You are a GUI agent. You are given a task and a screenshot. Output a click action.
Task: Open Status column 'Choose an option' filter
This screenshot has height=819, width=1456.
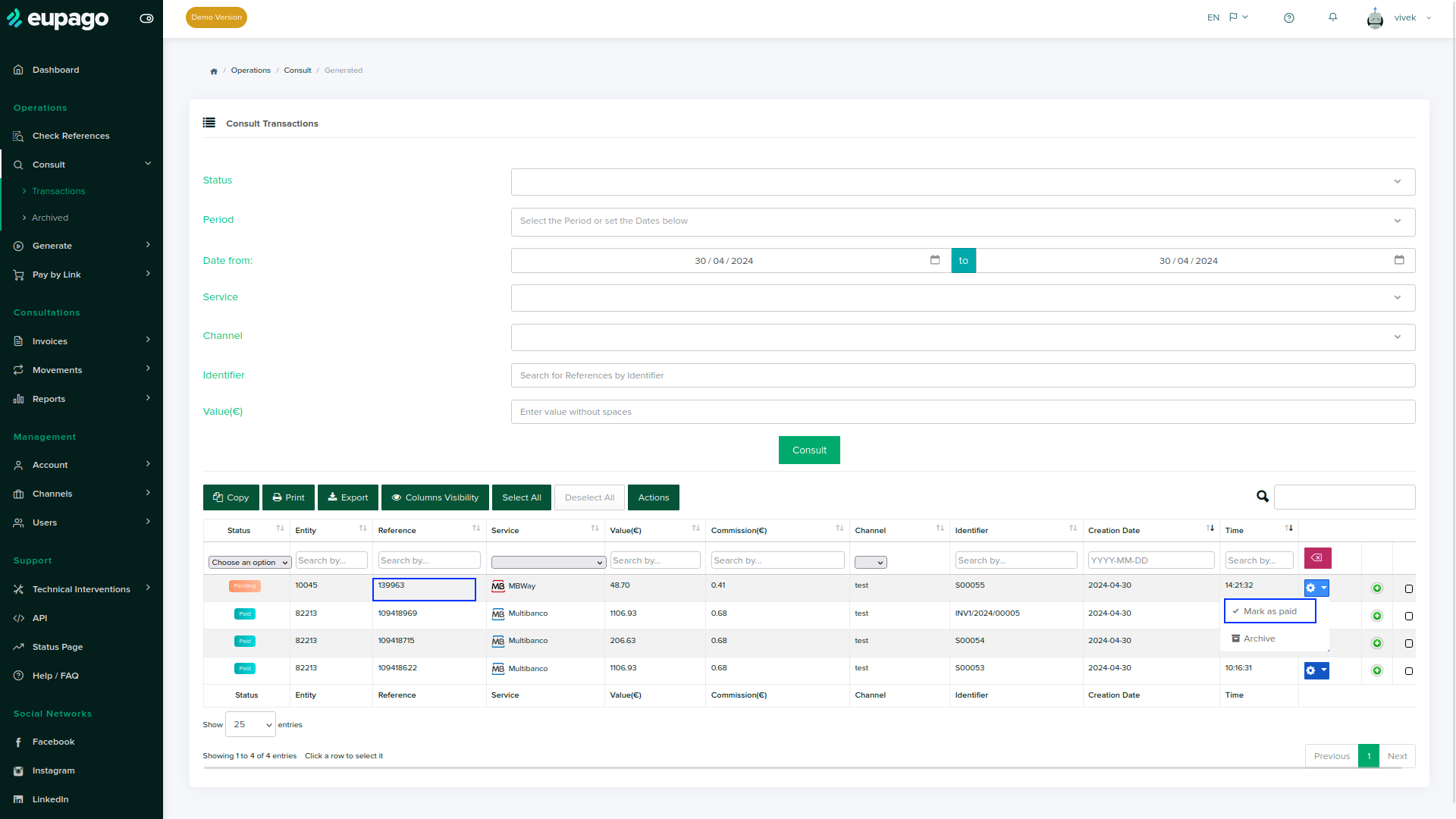(250, 563)
